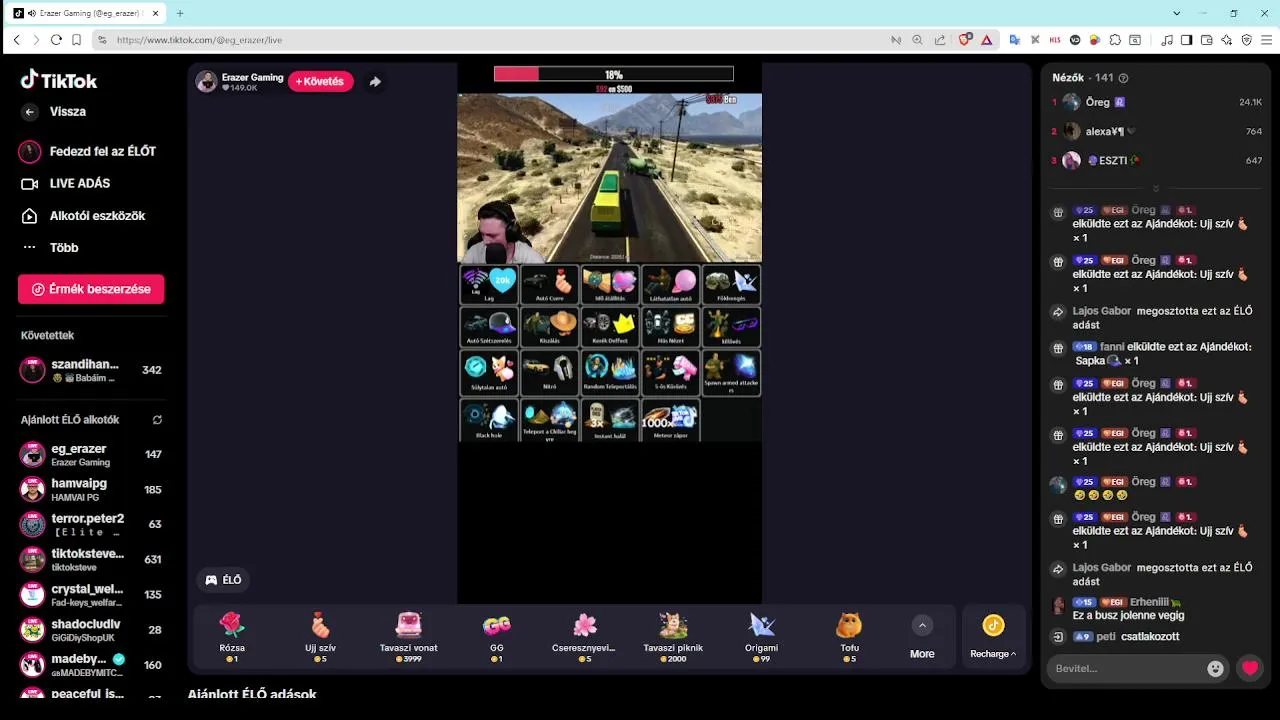Expand the top viewers list chevron
Image resolution: width=1280 pixels, height=720 pixels.
1156,188
